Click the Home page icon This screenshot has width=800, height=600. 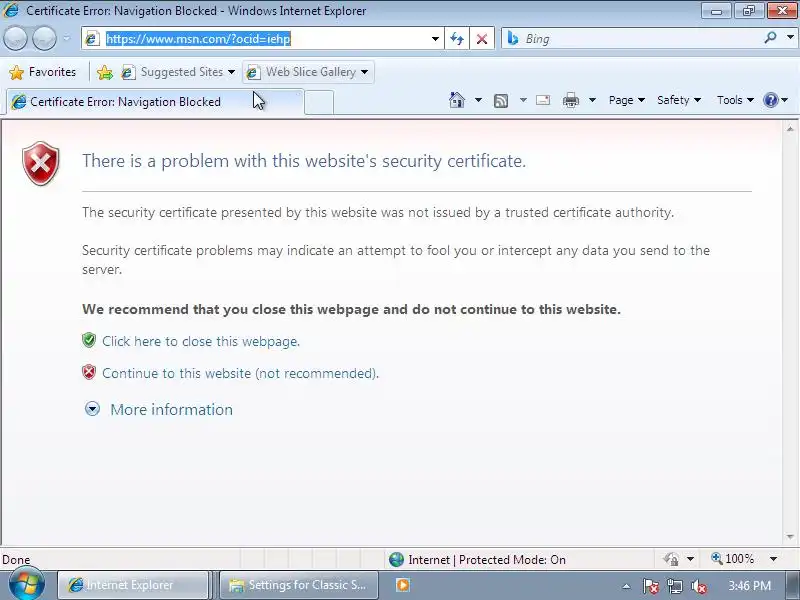[457, 100]
